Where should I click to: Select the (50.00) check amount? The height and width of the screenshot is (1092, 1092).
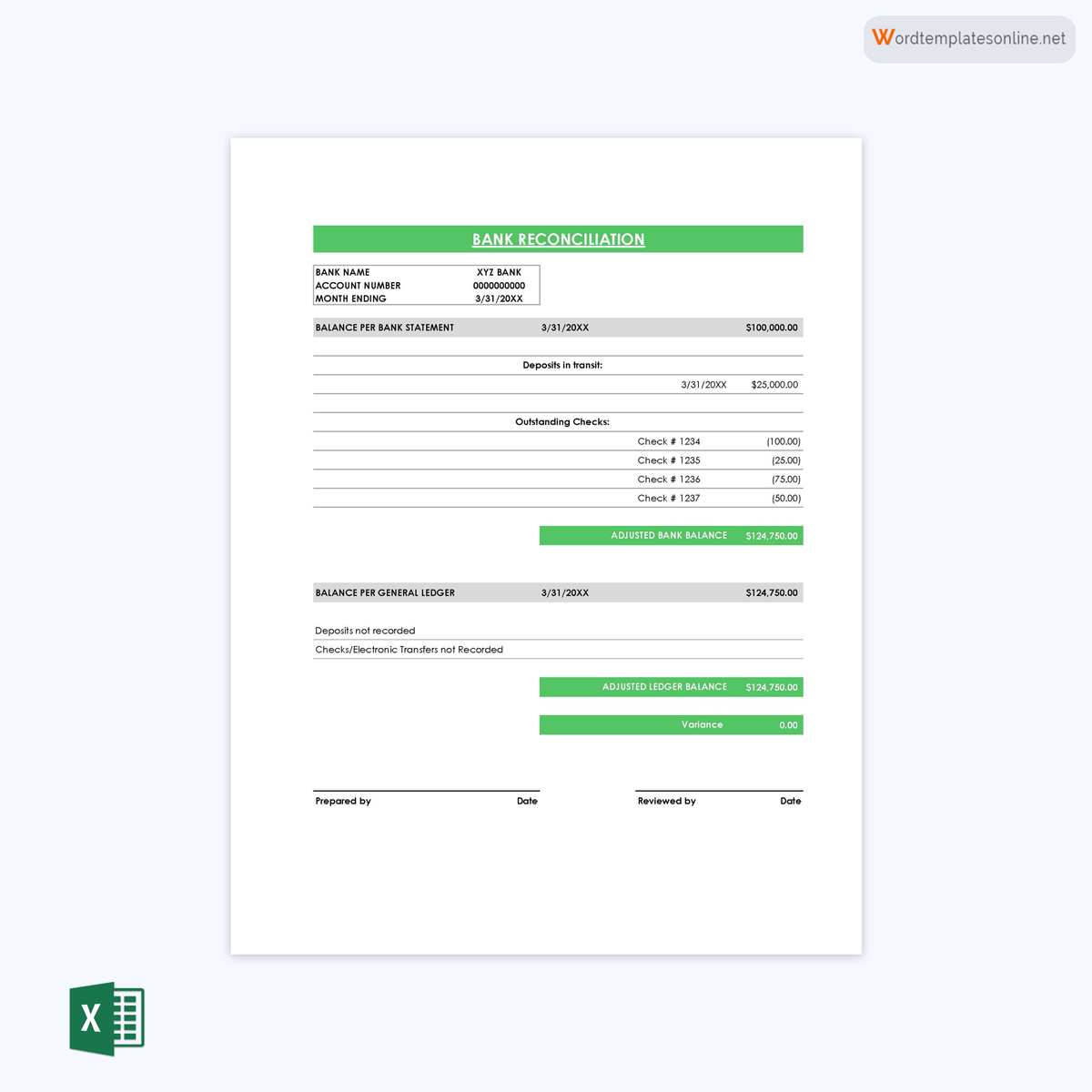tap(786, 499)
